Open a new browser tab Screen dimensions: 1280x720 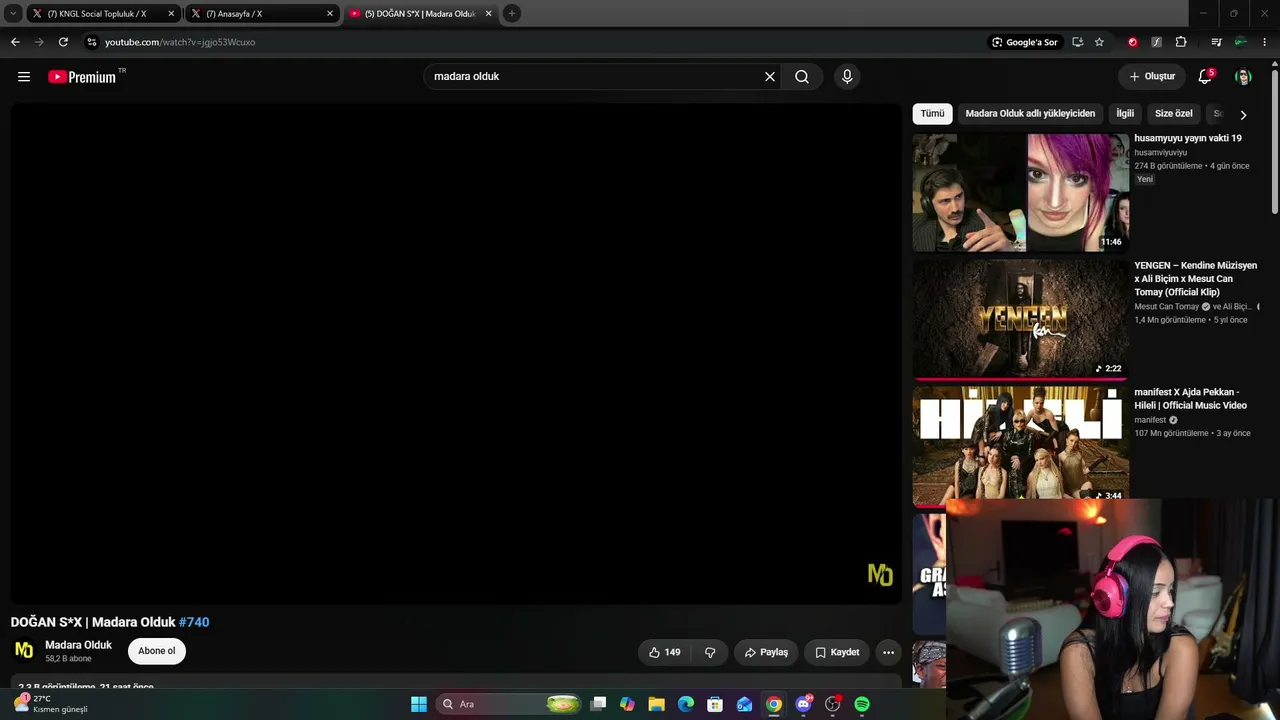pos(511,14)
